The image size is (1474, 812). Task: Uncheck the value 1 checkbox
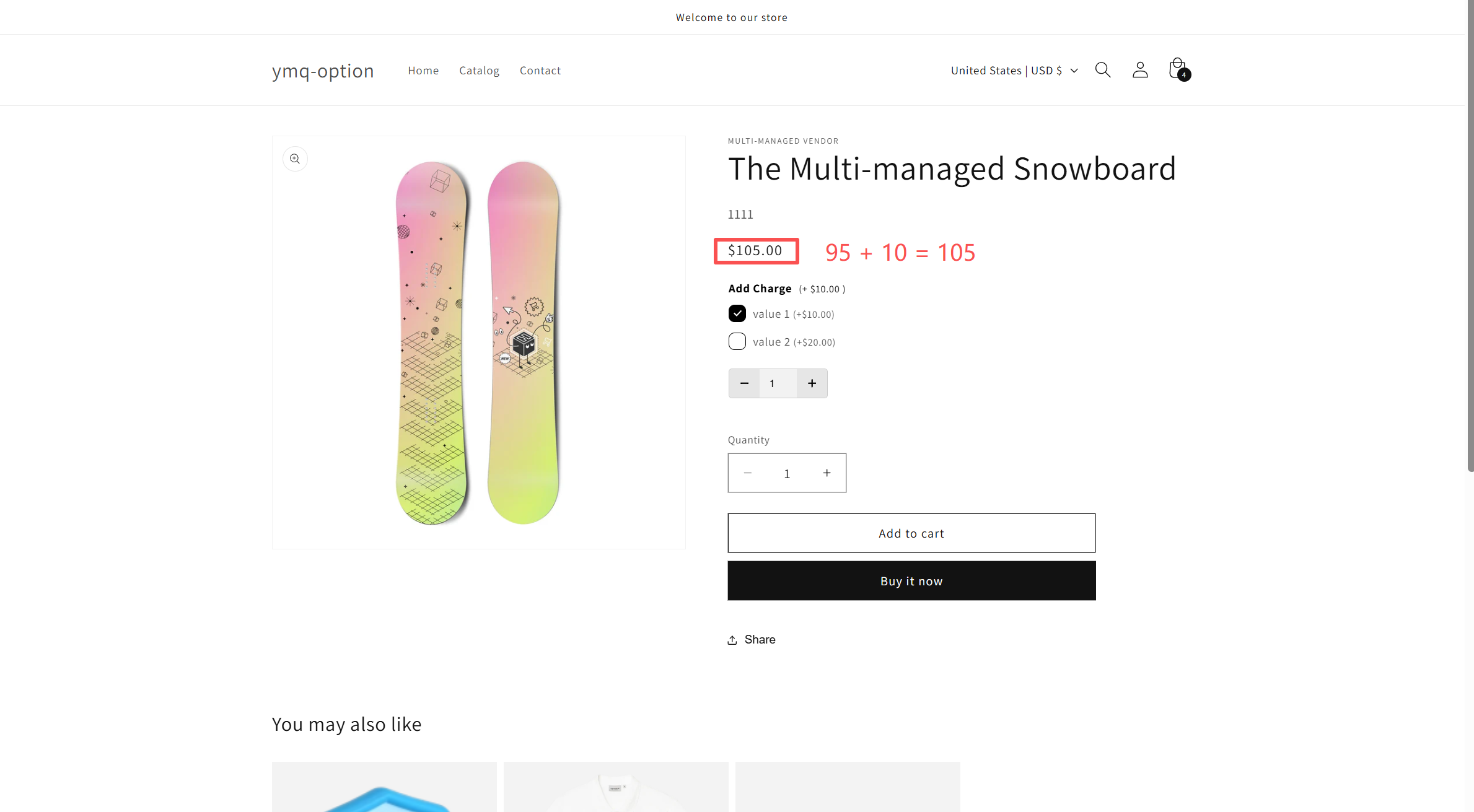coord(737,314)
